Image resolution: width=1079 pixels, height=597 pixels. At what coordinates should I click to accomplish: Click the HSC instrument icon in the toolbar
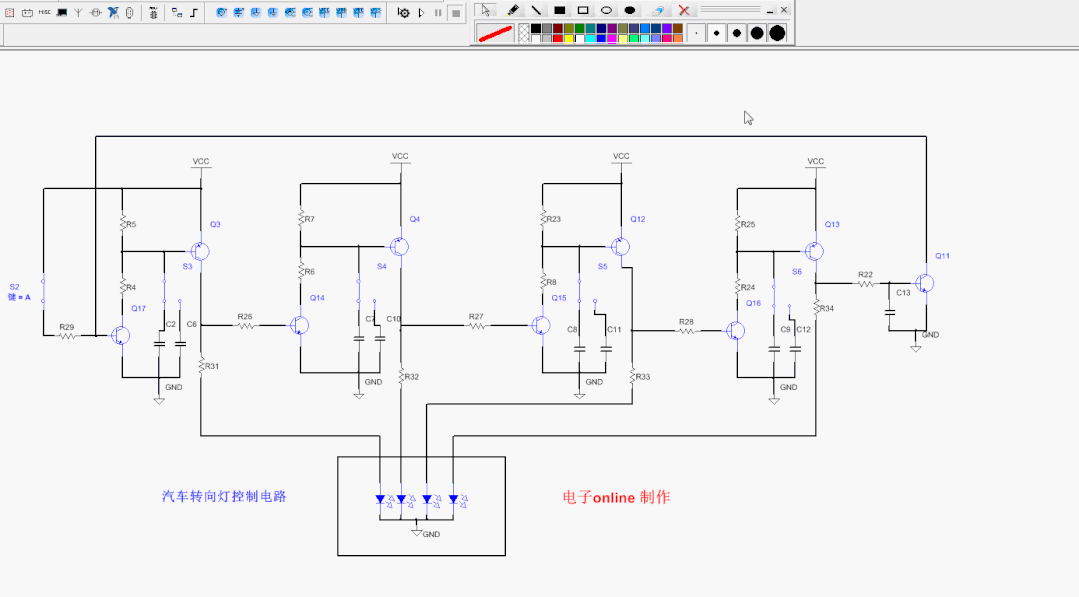46,12
